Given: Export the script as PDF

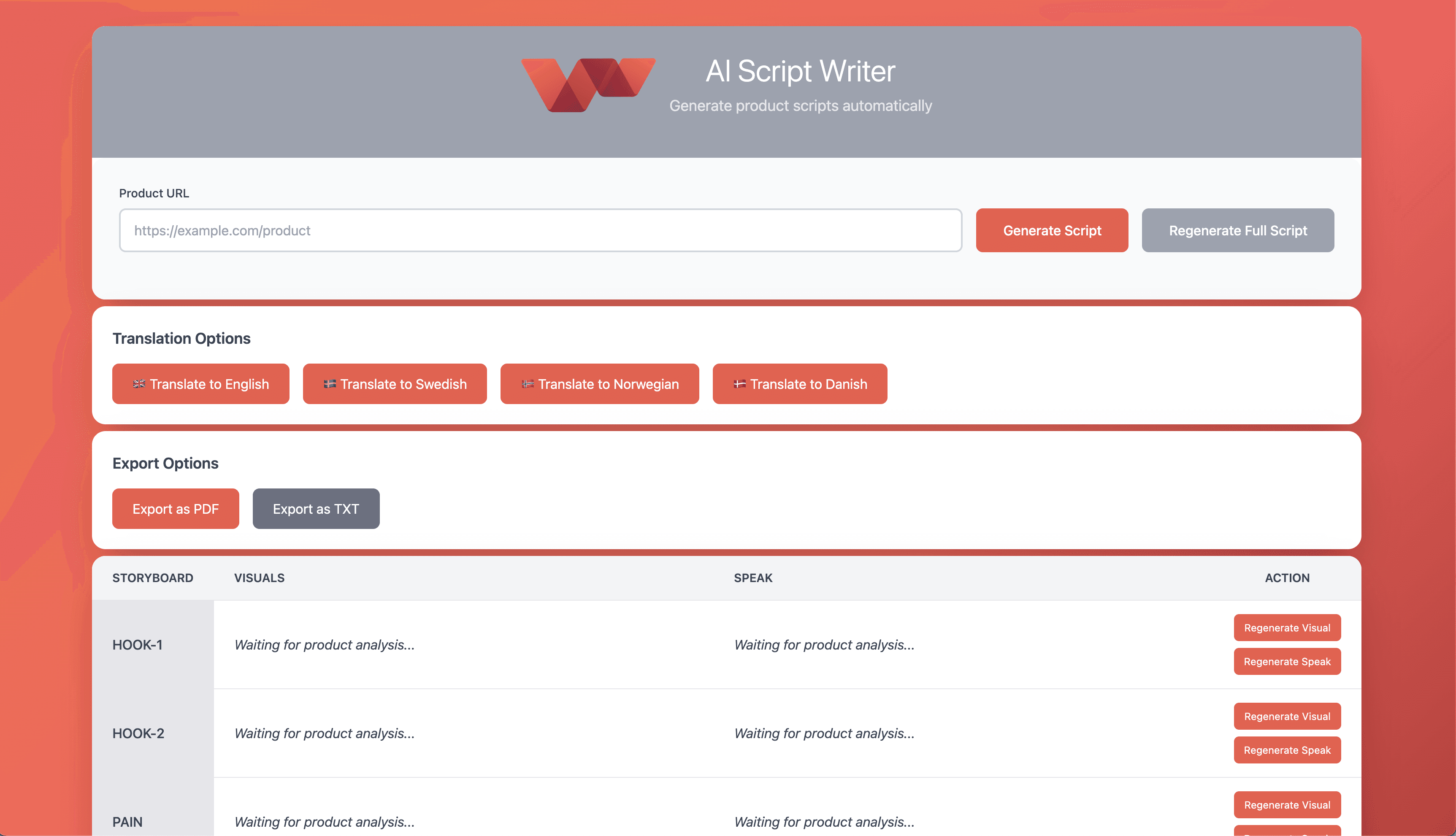Looking at the screenshot, I should [175, 509].
